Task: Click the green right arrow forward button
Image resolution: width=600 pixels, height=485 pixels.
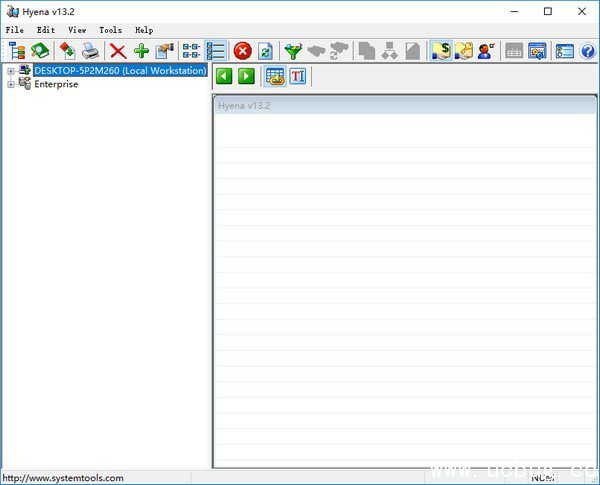Action: coord(246,76)
